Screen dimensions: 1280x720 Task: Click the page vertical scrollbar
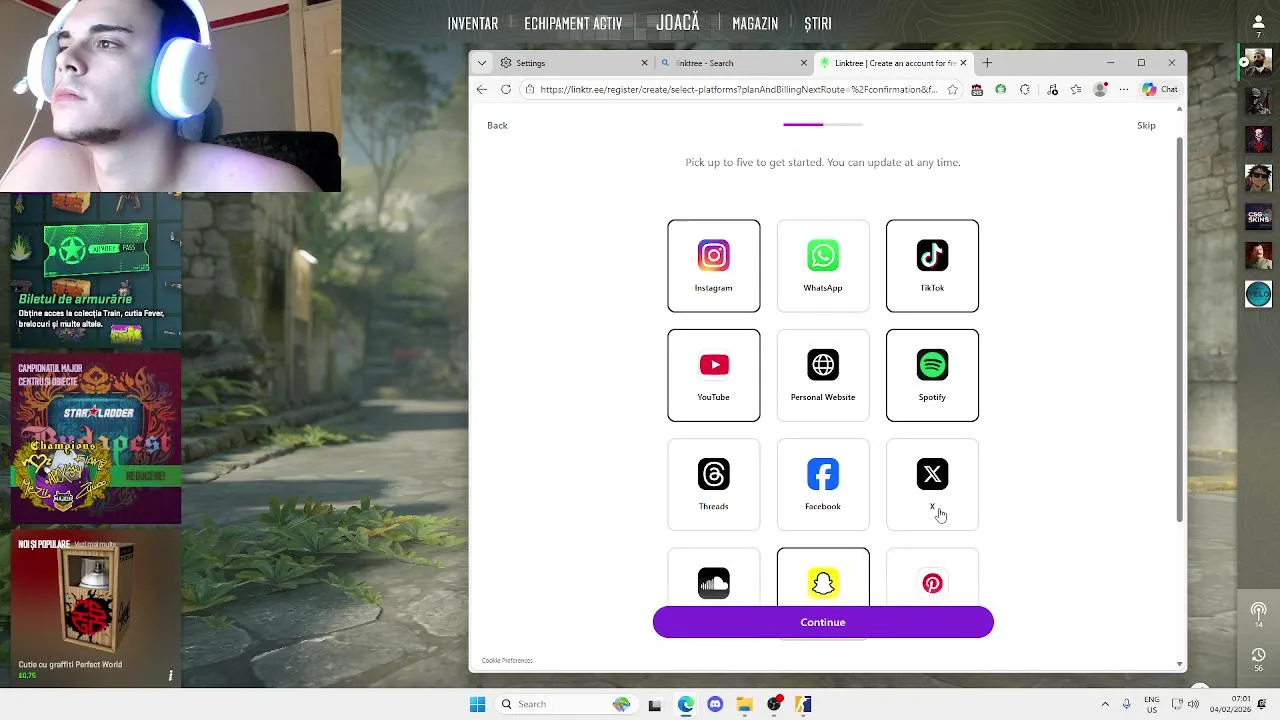click(1180, 329)
